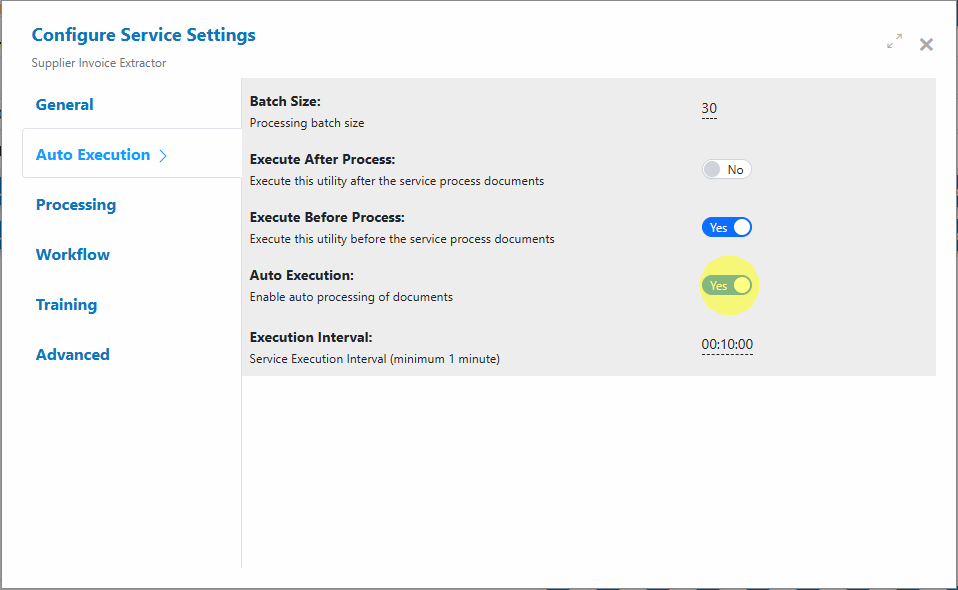This screenshot has width=958, height=590.
Task: Switch to the Processing tab
Action: pos(76,205)
